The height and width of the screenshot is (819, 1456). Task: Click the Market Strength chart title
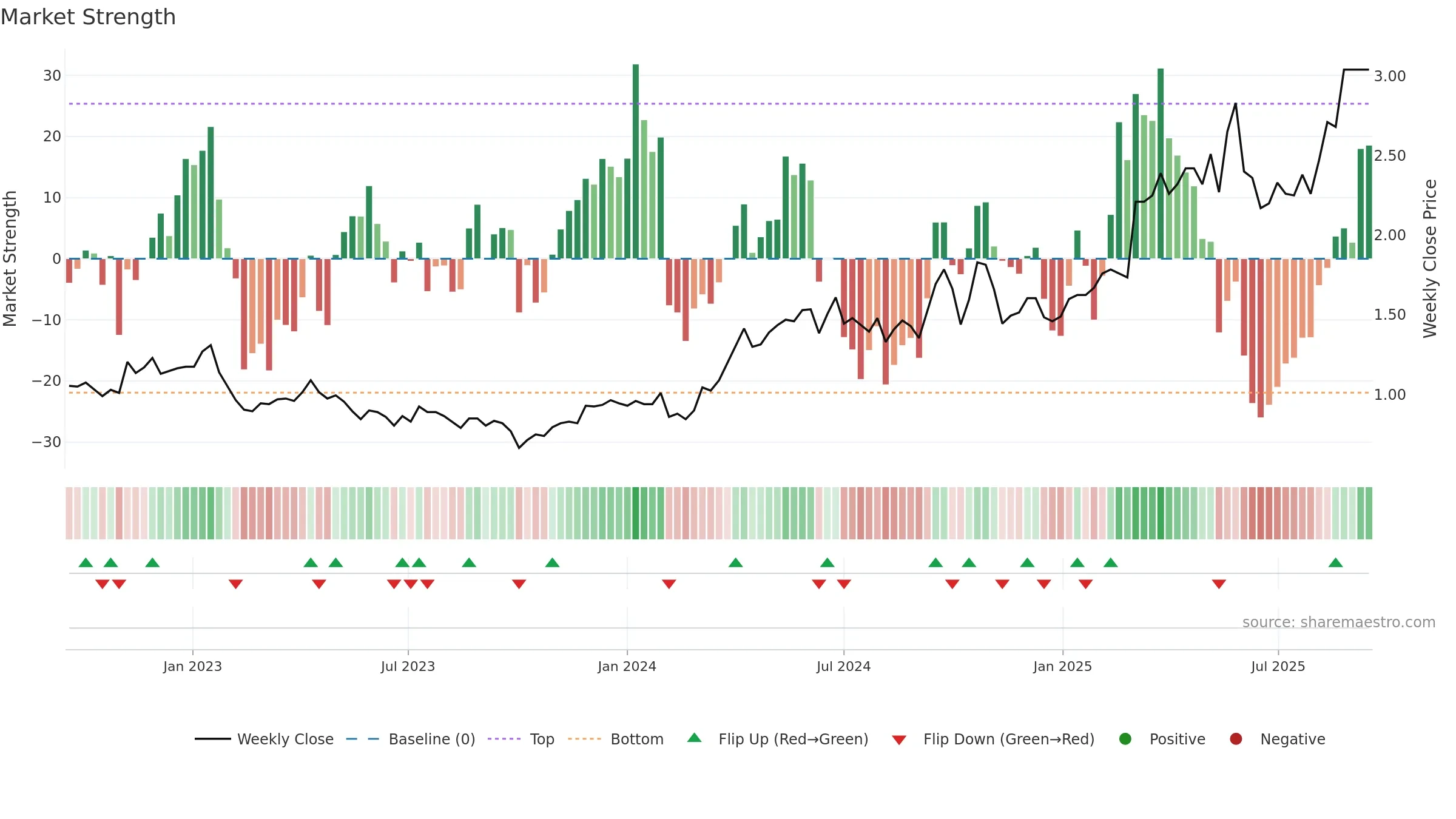coord(88,17)
